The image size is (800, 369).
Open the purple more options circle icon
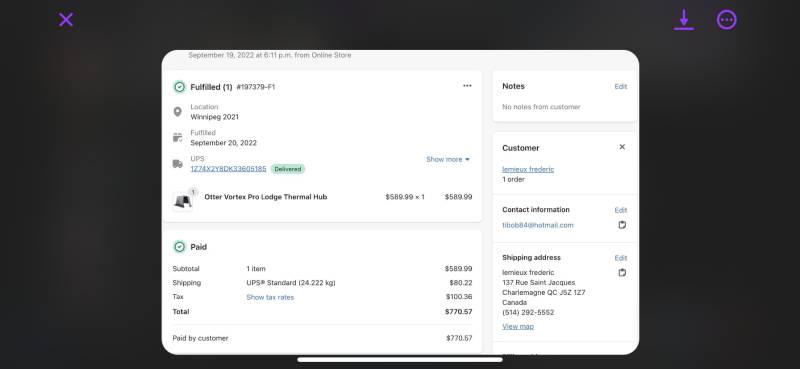(727, 20)
